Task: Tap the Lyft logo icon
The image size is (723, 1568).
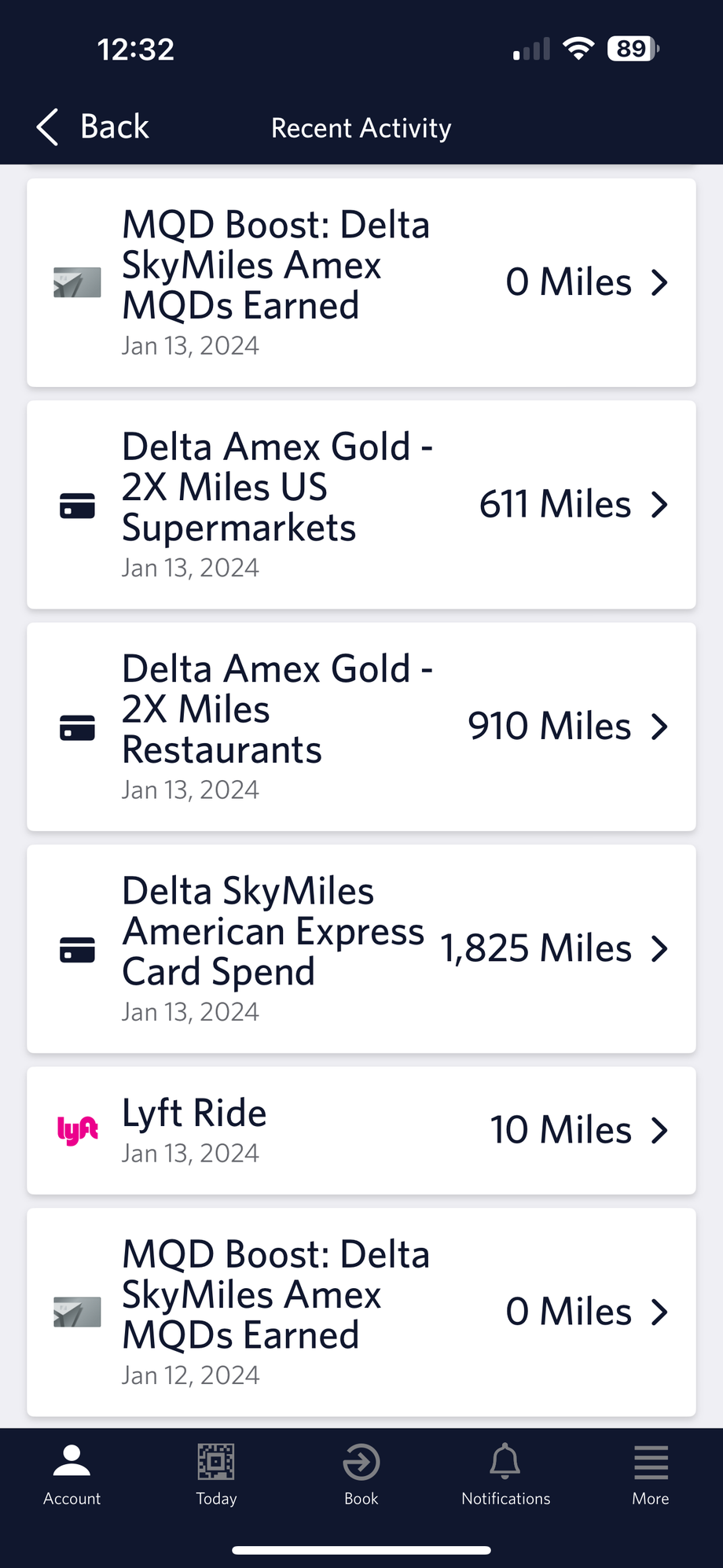Action: pos(78,1131)
